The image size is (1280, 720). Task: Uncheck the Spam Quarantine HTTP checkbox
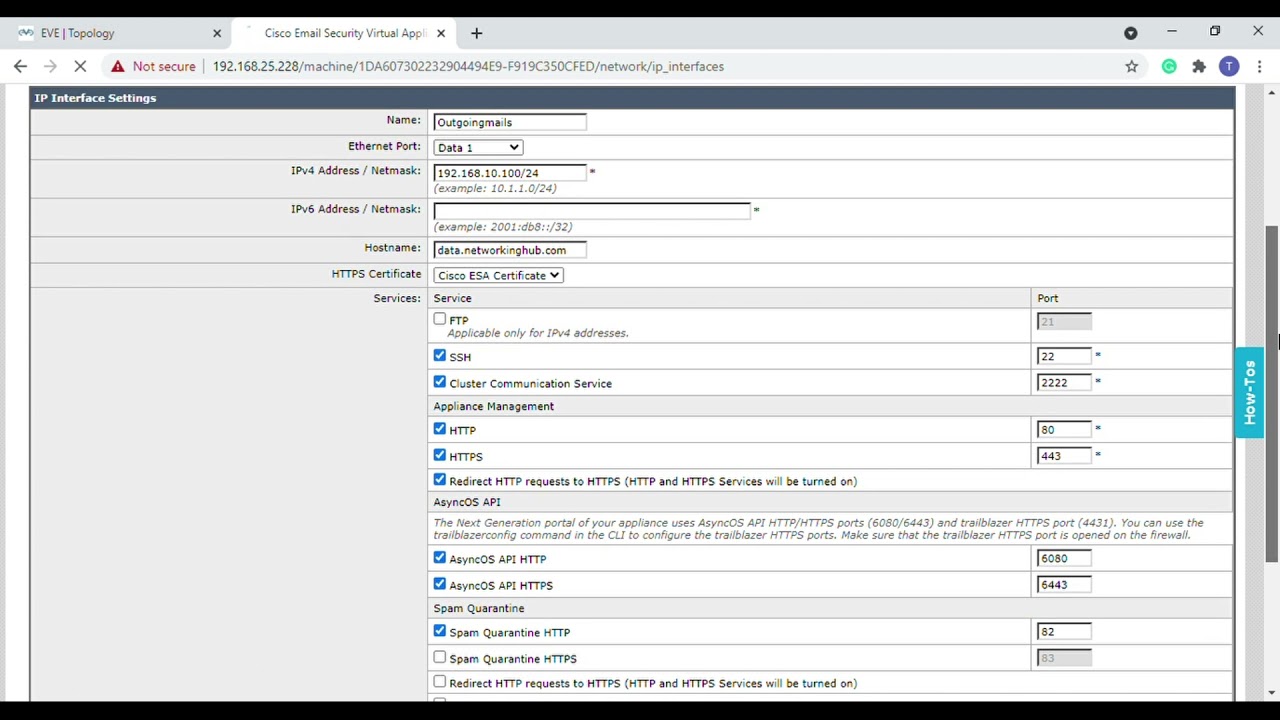point(440,631)
